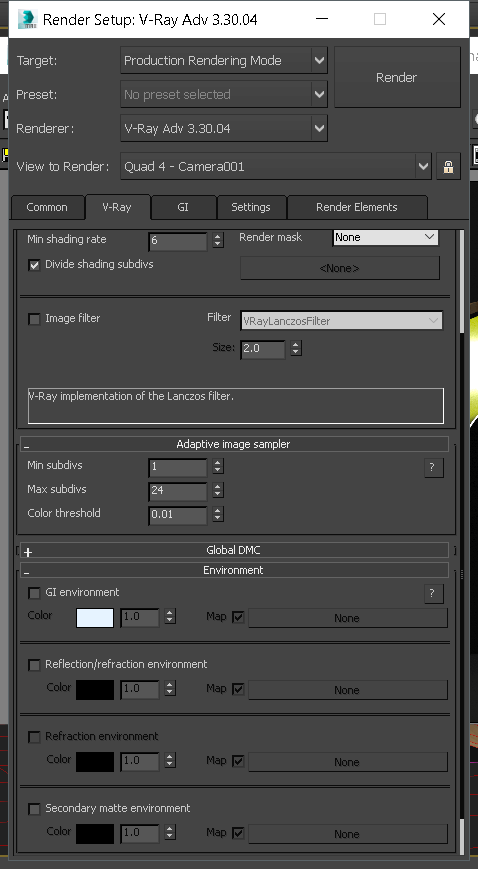The height and width of the screenshot is (869, 478).
Task: Expand the Global DMC rollout
Action: (233, 550)
